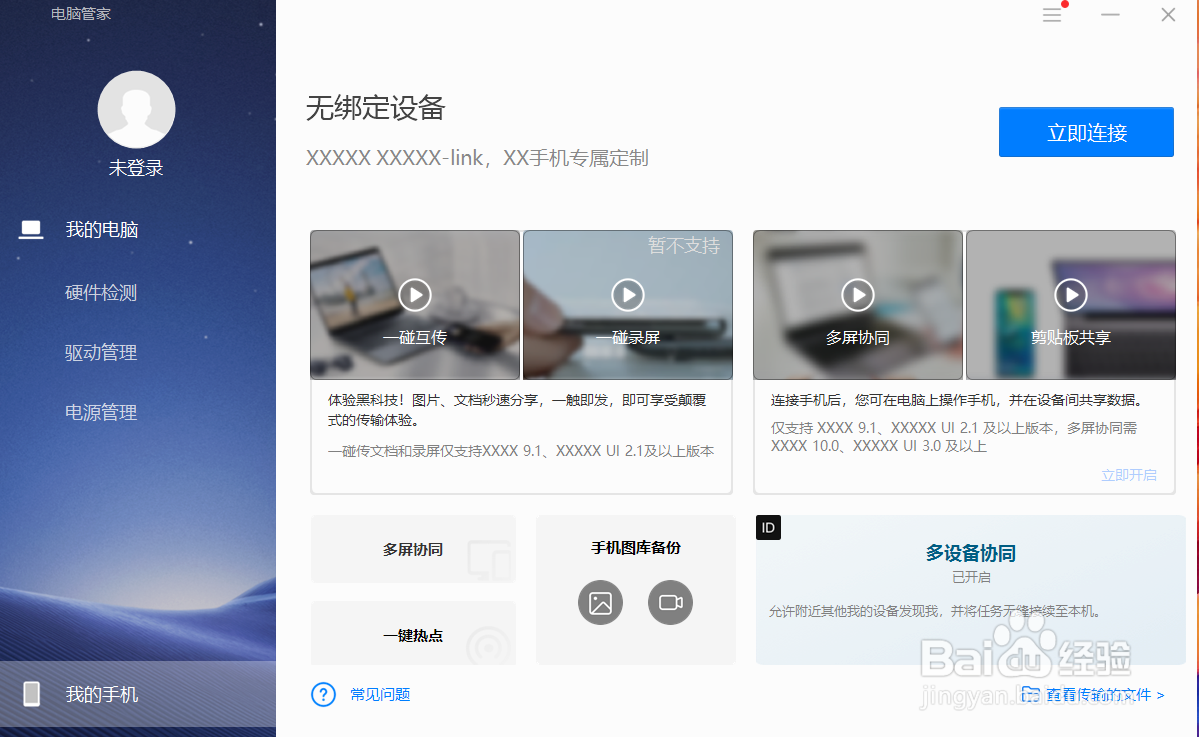This screenshot has width=1199, height=737.
Task: Click the 一碰互传 thumbnail caption
Action: tap(414, 337)
